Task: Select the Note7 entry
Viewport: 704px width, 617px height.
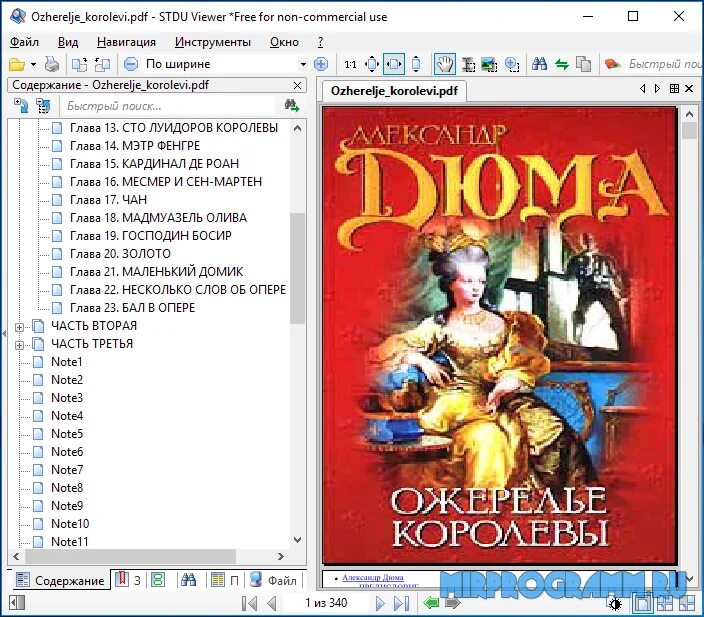Action: (x=67, y=470)
